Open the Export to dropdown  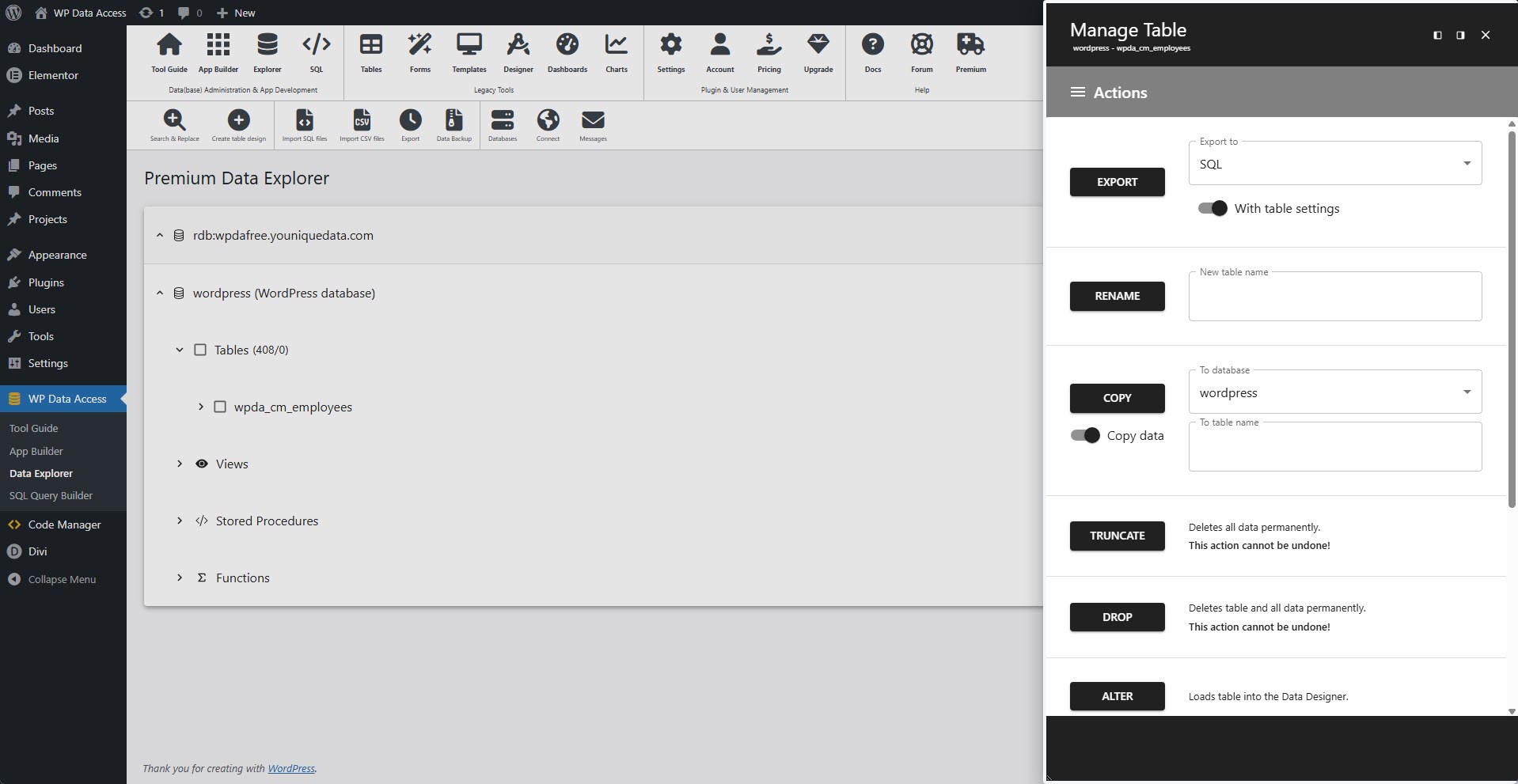1334,164
